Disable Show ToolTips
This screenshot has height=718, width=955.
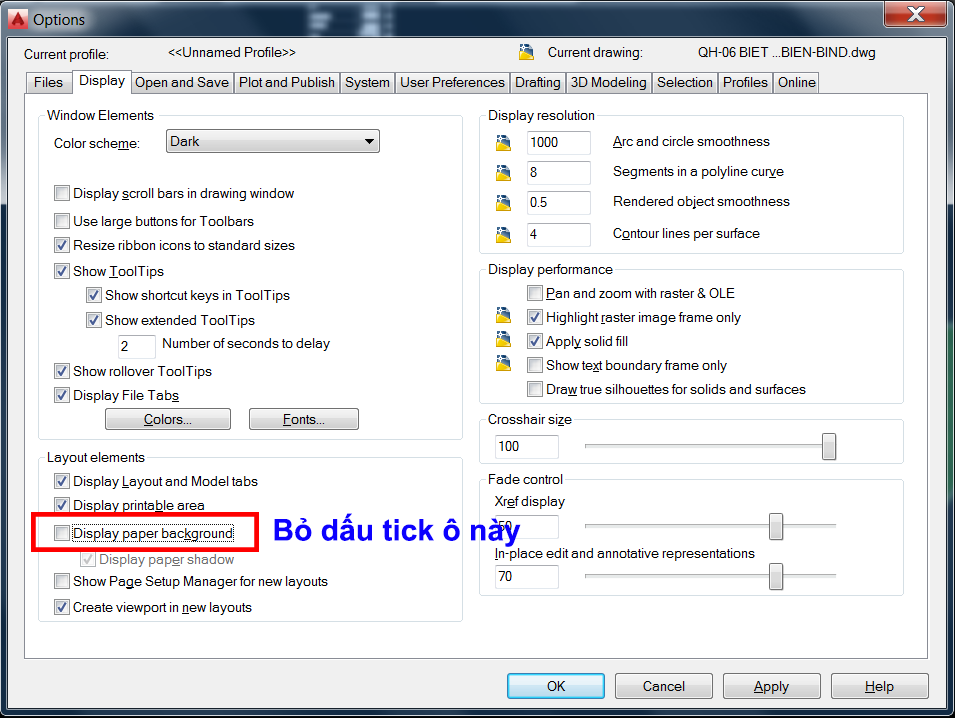pyautogui.click(x=61, y=271)
